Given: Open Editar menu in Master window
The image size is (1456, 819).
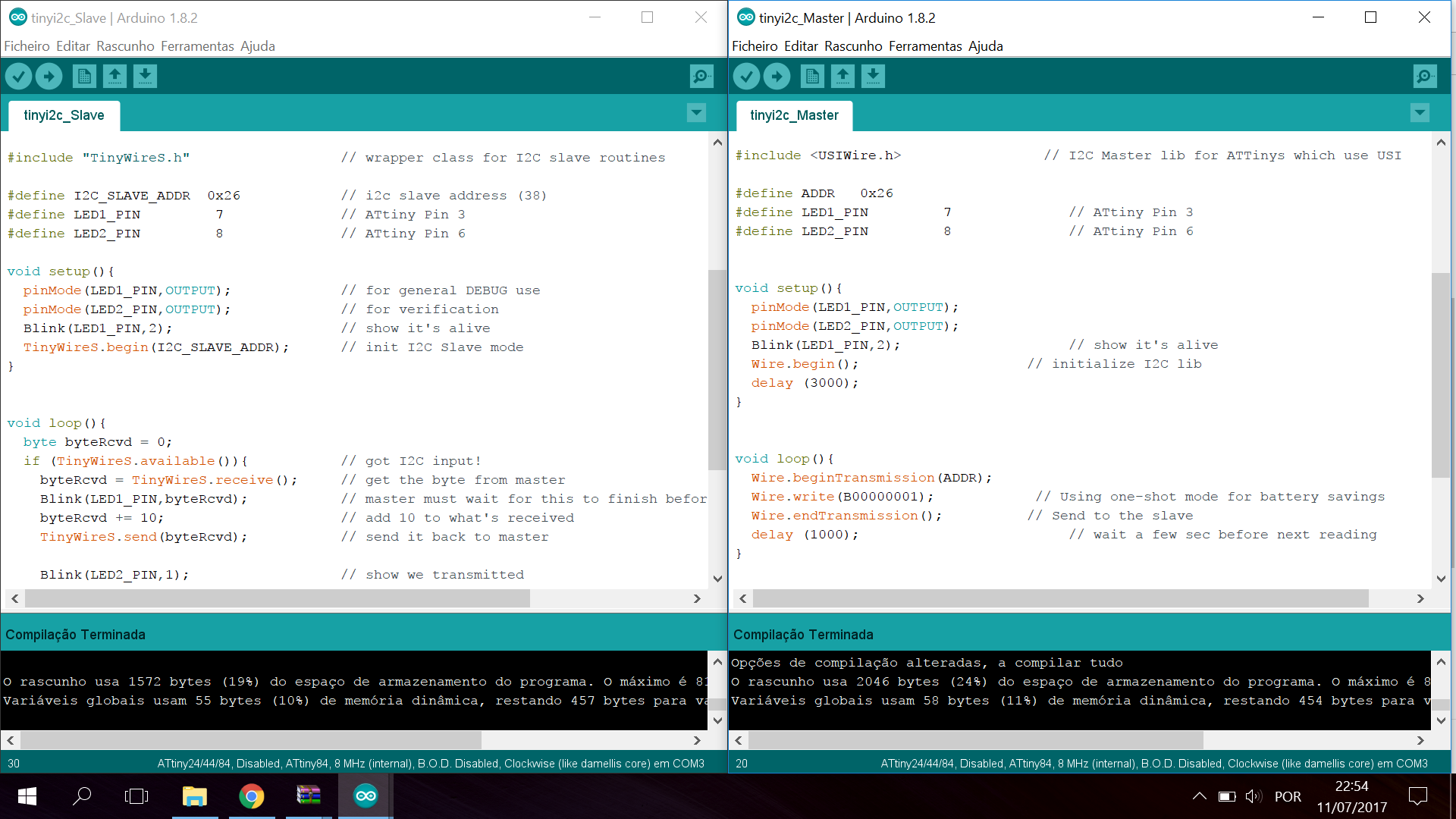Looking at the screenshot, I should pyautogui.click(x=801, y=46).
